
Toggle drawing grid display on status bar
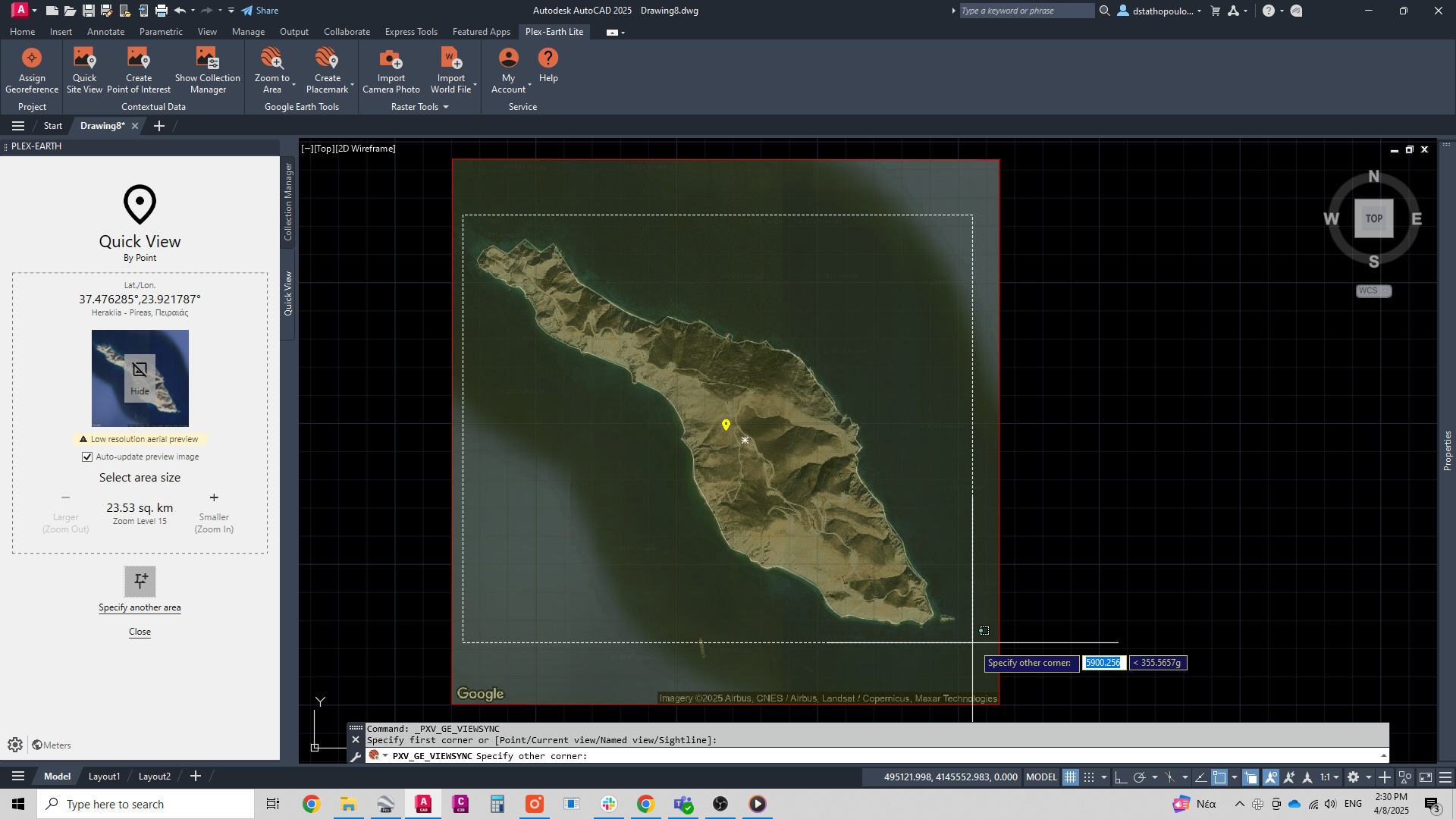1070,777
